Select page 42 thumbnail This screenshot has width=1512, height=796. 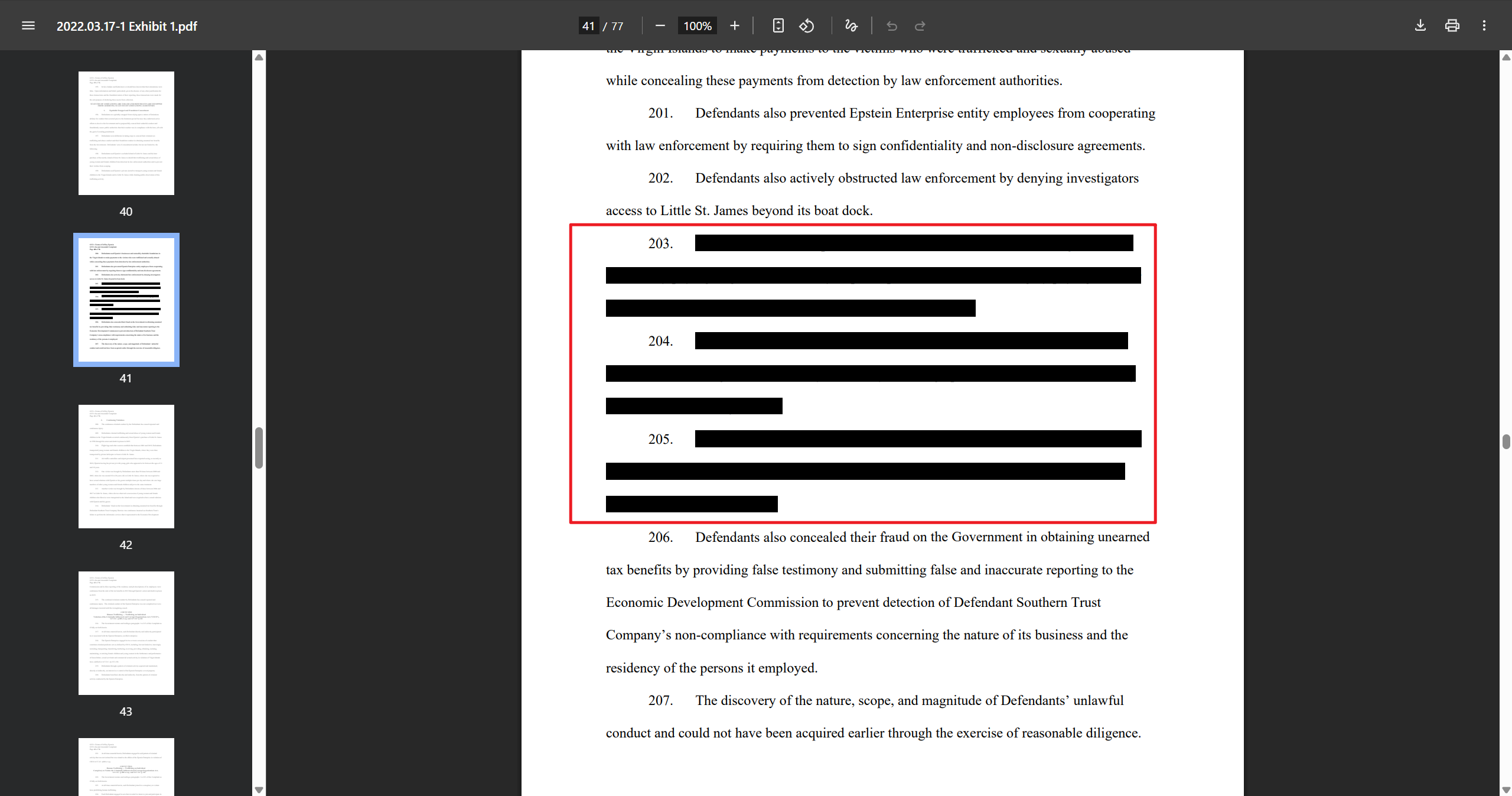126,466
